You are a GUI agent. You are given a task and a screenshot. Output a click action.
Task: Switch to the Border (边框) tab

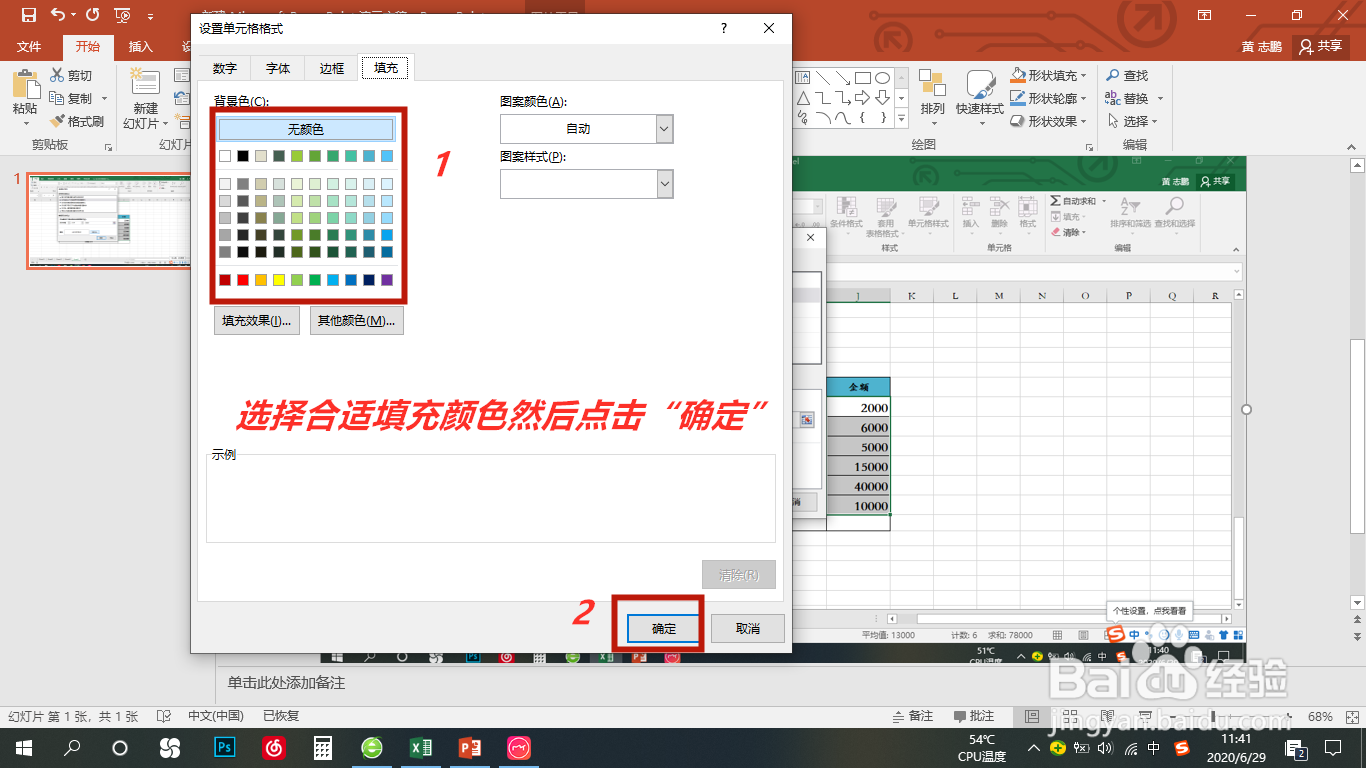coord(332,68)
